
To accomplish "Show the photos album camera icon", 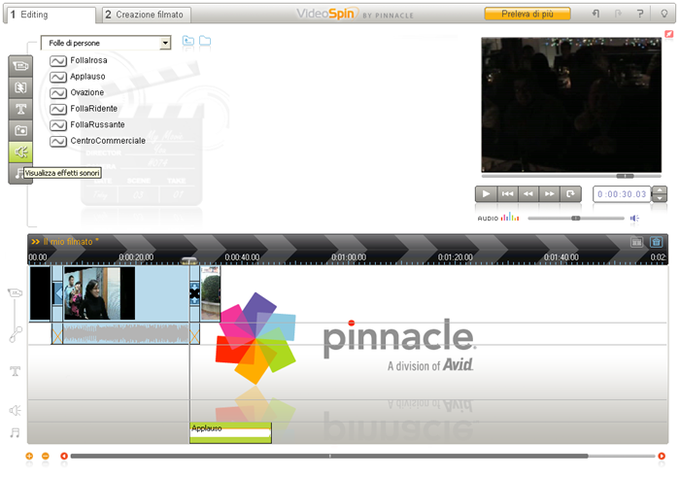I will click(20, 130).
